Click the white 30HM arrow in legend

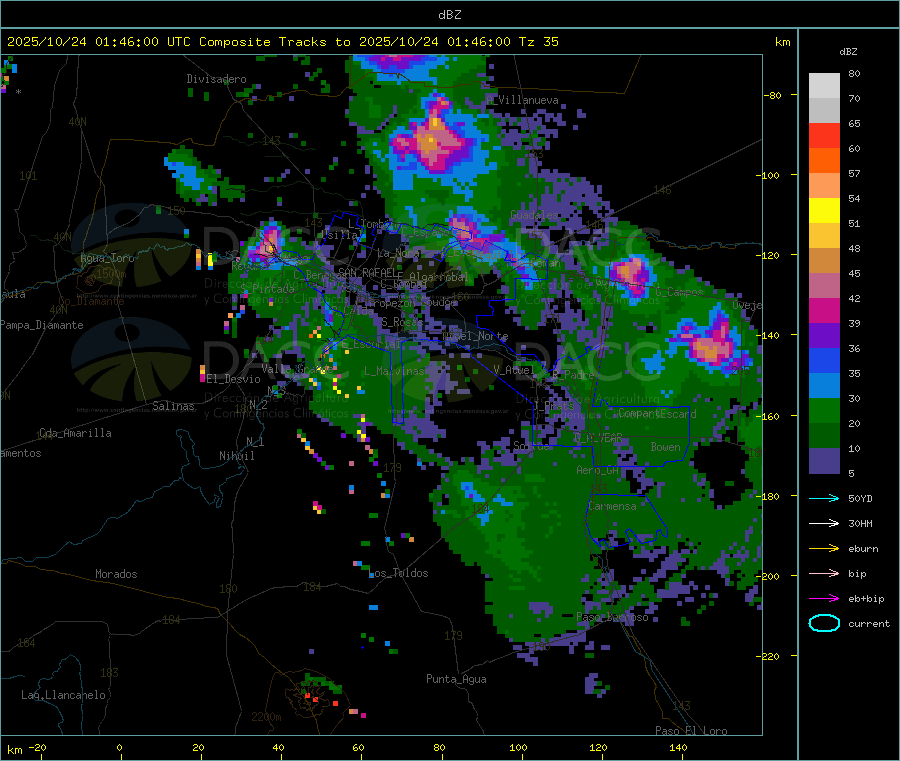tap(824, 523)
